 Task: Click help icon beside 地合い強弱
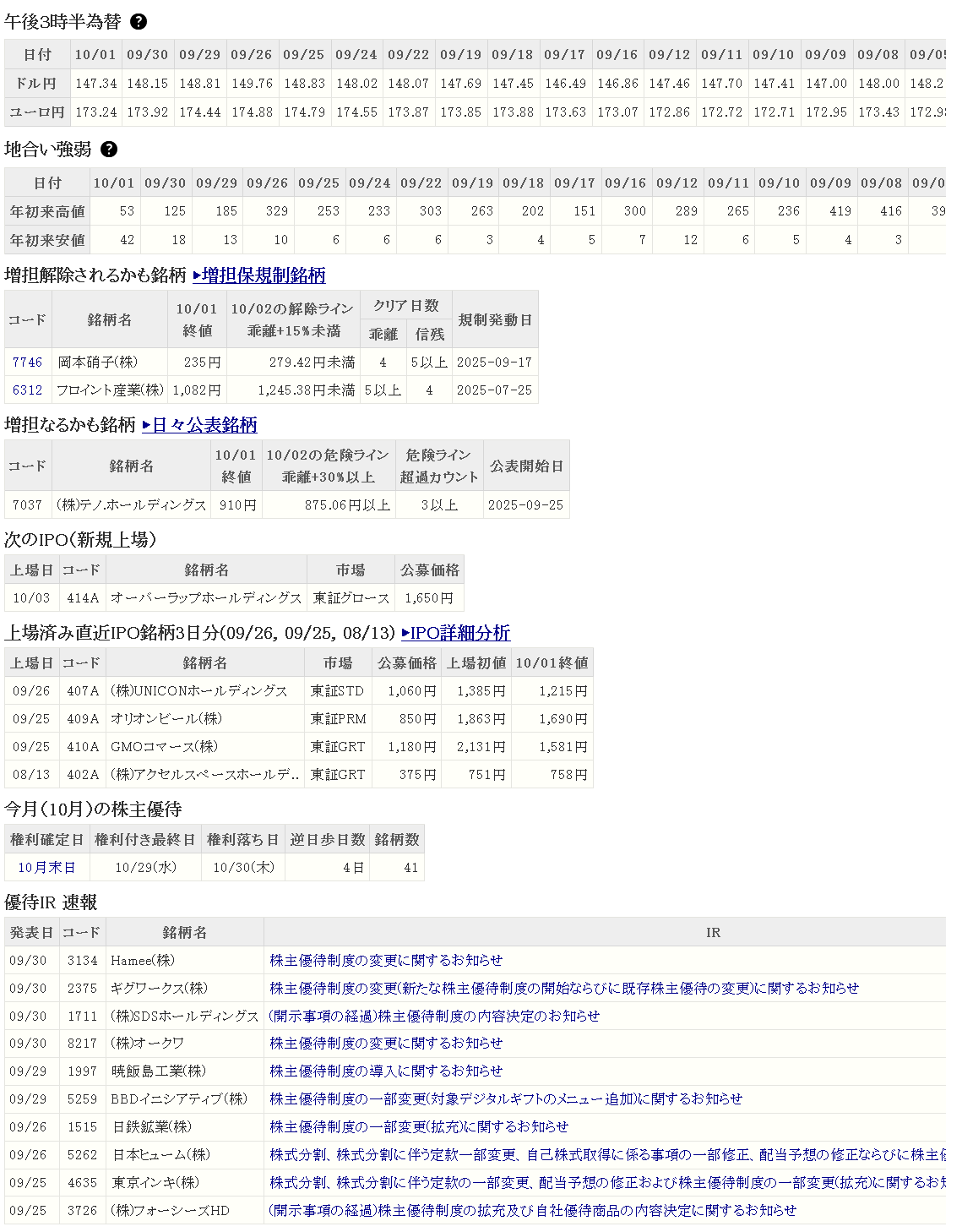(x=109, y=150)
